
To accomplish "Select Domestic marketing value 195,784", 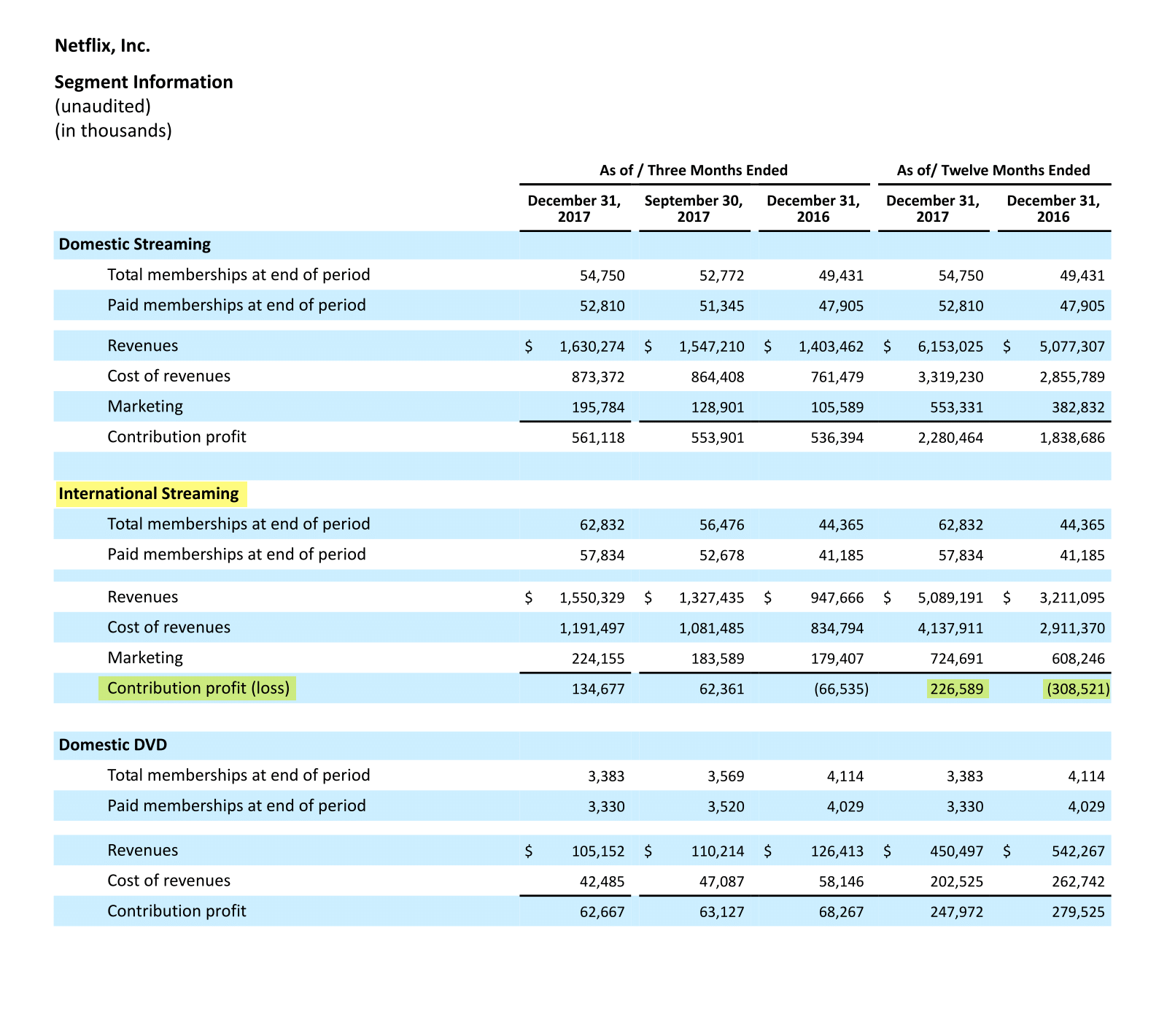I will tap(598, 407).
